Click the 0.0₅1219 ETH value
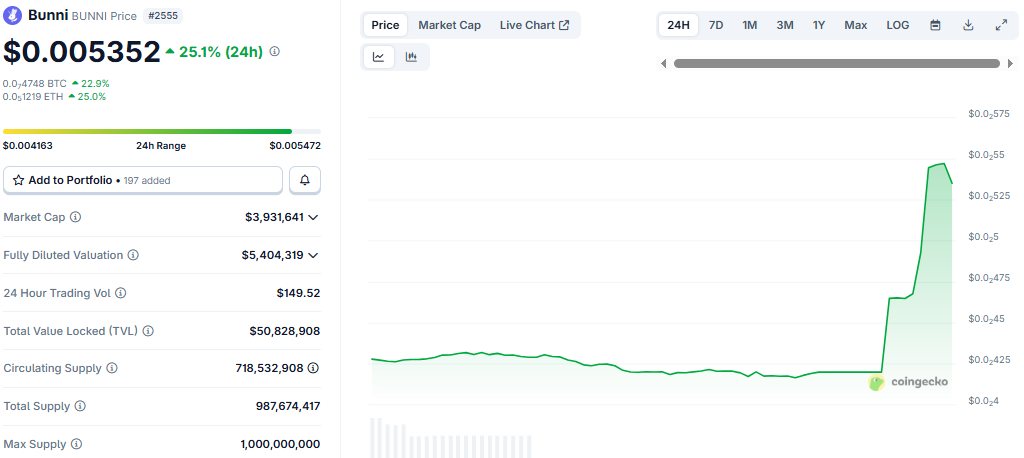This screenshot has width=1024, height=458. point(33,97)
